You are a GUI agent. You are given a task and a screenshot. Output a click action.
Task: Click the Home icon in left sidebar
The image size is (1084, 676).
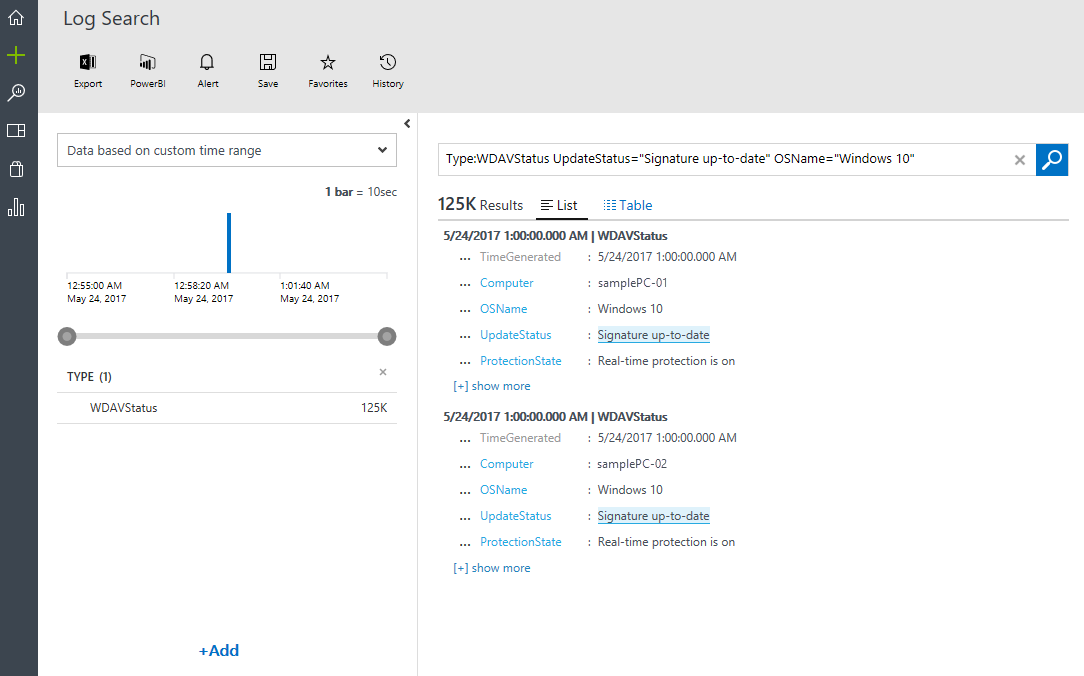coord(16,18)
